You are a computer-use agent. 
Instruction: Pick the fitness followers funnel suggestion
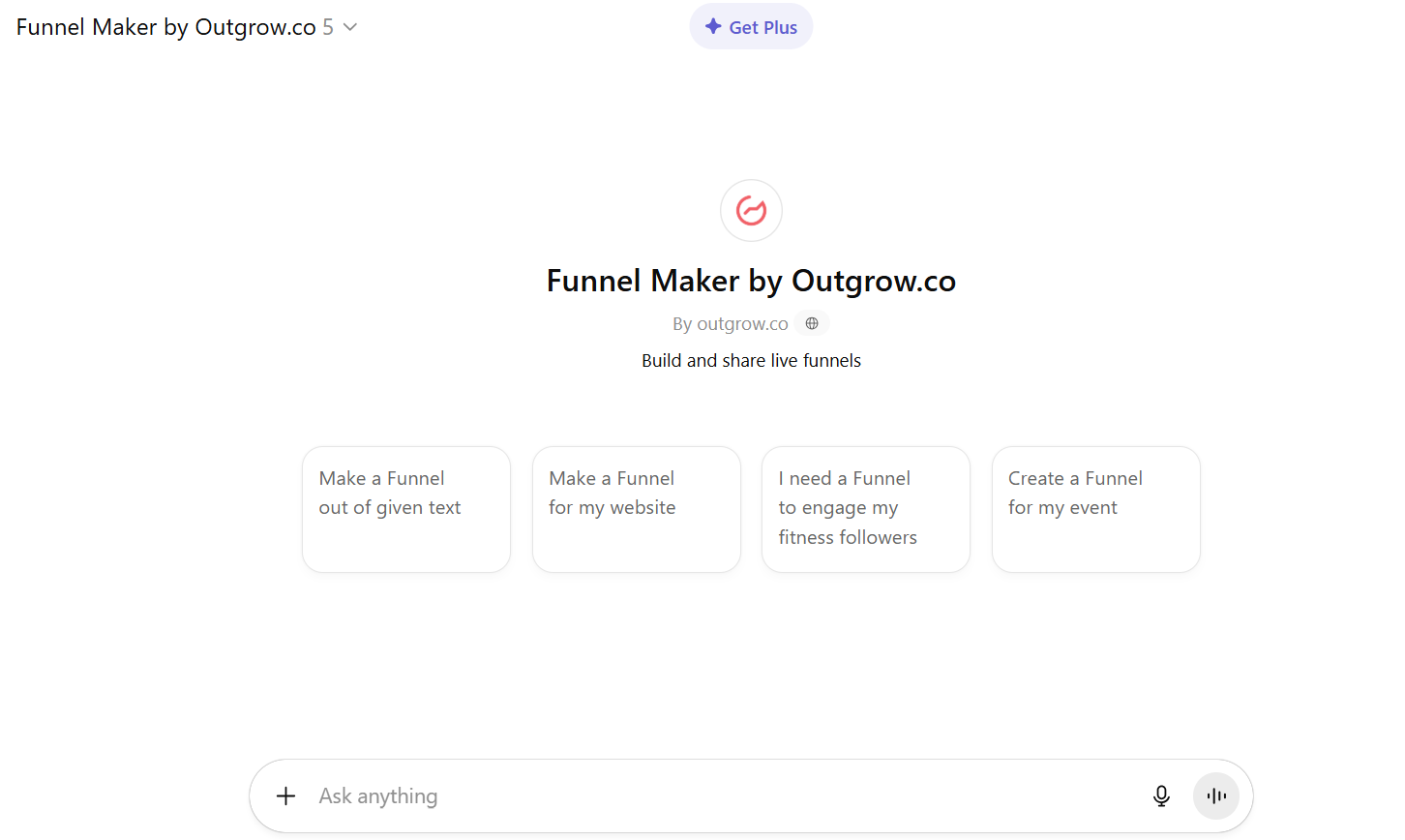click(x=866, y=509)
